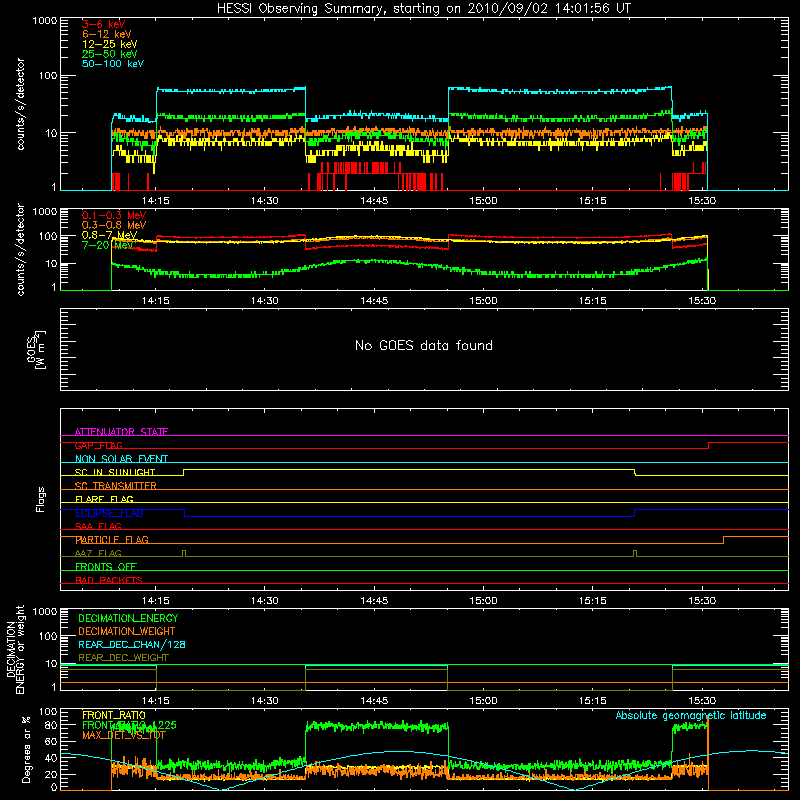Click the 'Absolute geomagnetic latitude' label

[x=691, y=716]
